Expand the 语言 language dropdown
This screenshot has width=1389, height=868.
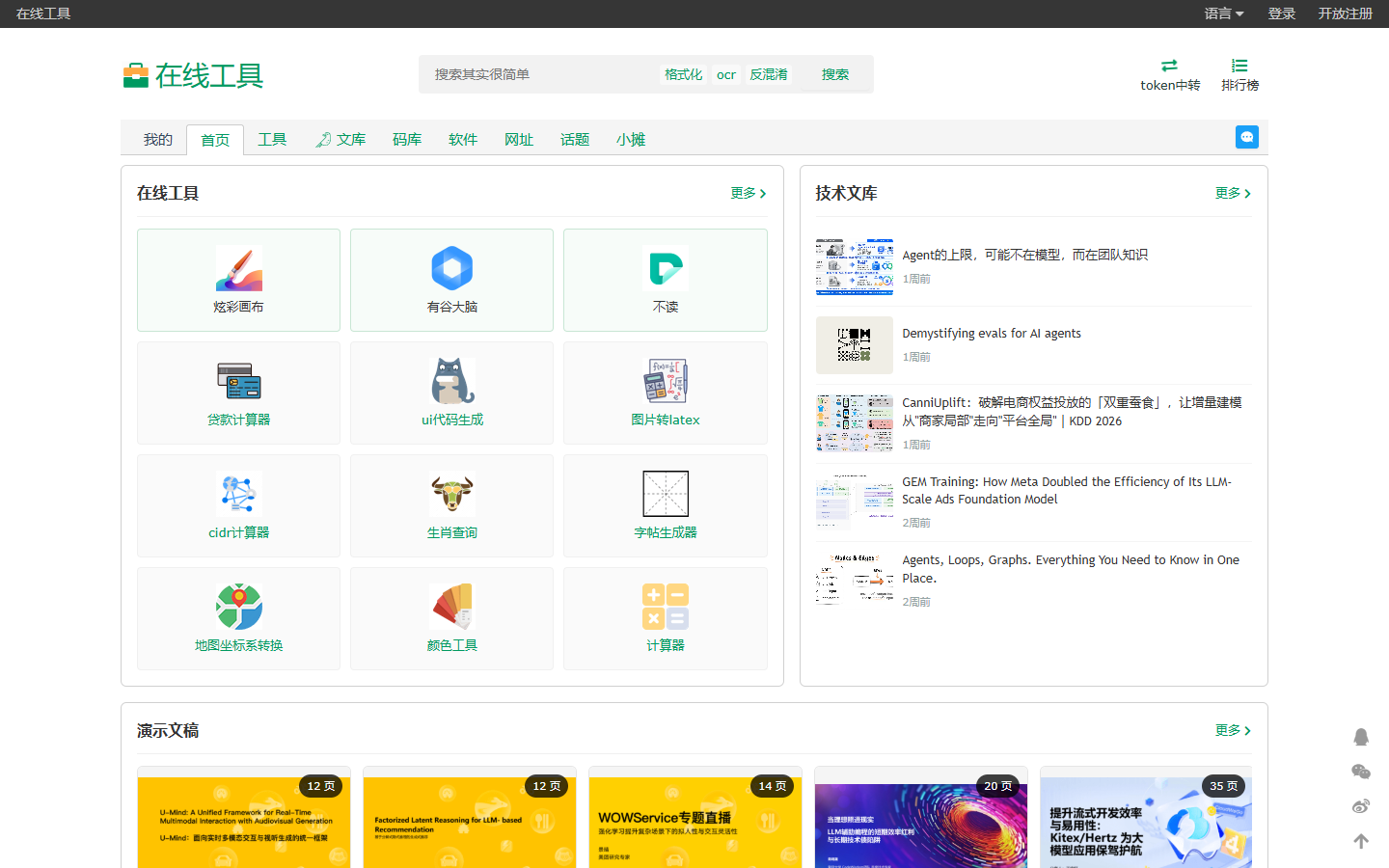1224,14
